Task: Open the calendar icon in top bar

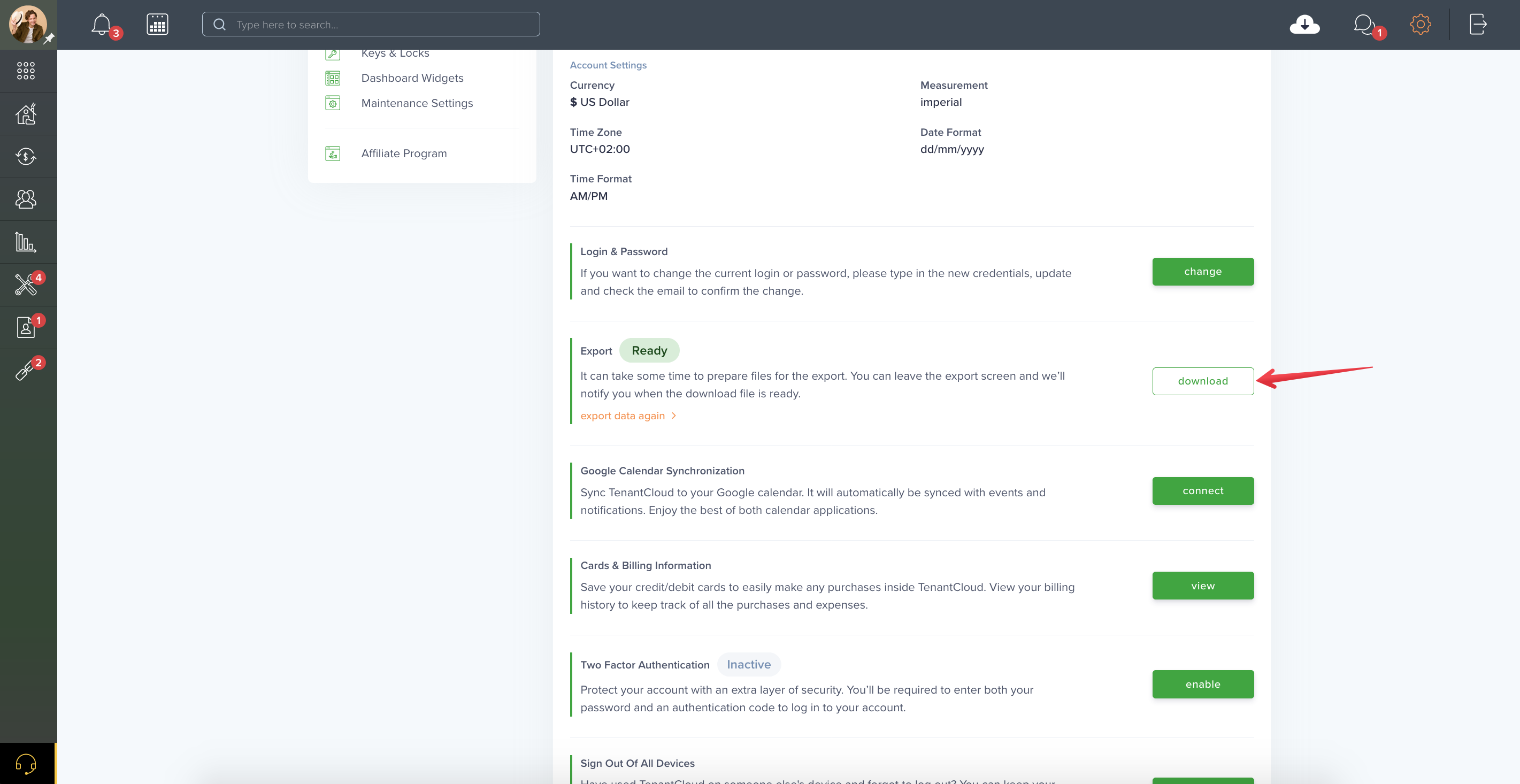Action: pyautogui.click(x=157, y=24)
